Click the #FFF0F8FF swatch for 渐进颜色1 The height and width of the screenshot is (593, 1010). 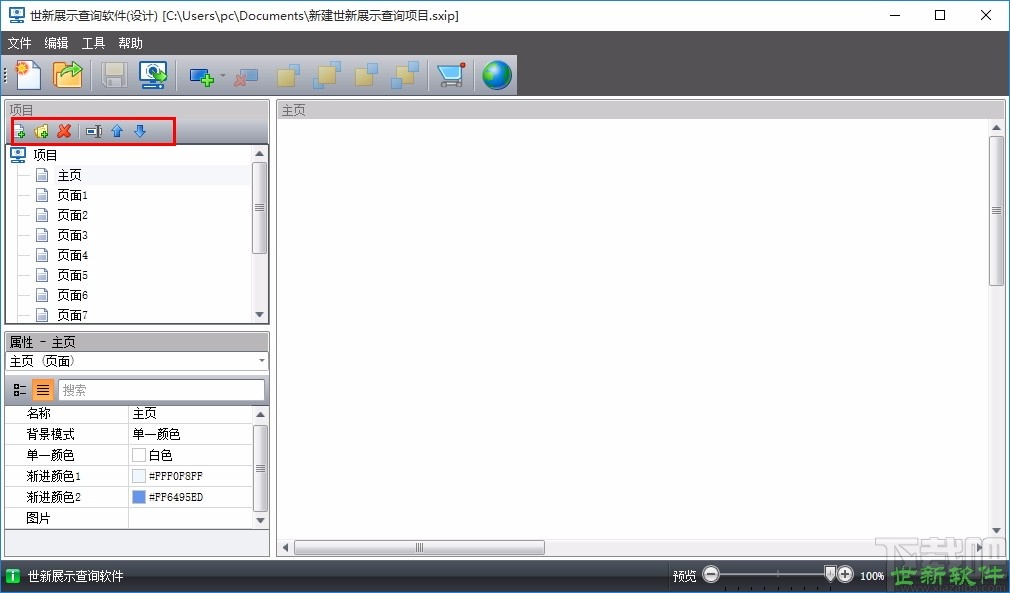138,476
